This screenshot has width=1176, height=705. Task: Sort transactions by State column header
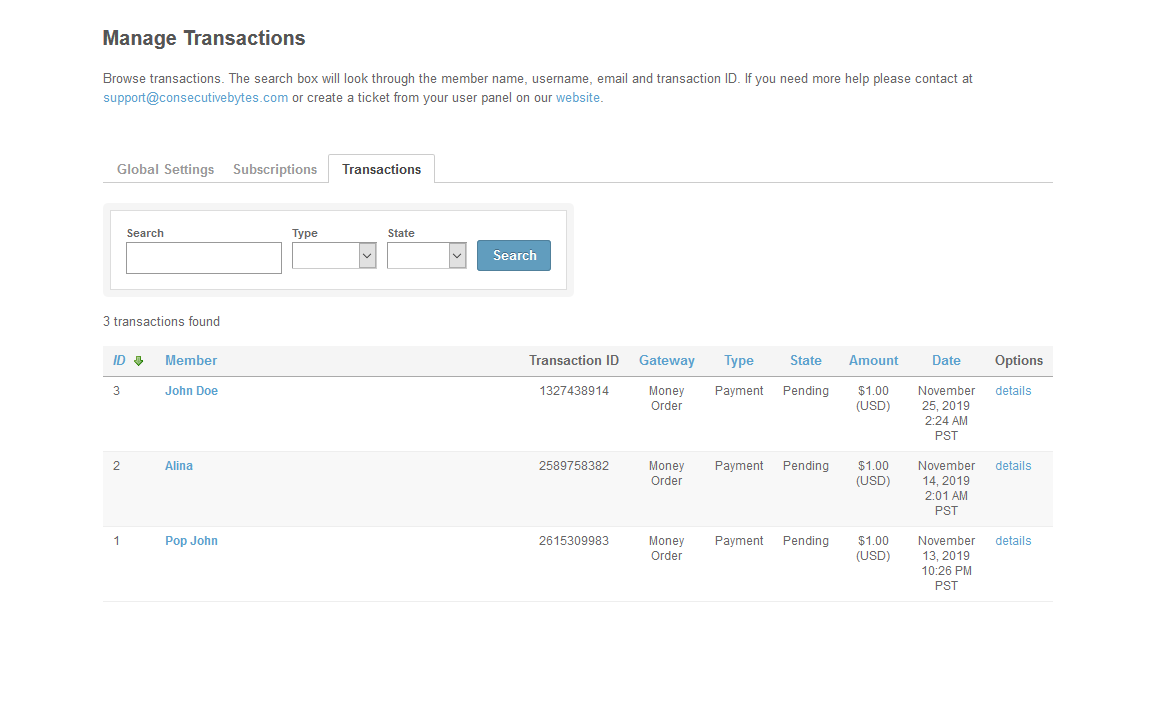click(x=805, y=361)
